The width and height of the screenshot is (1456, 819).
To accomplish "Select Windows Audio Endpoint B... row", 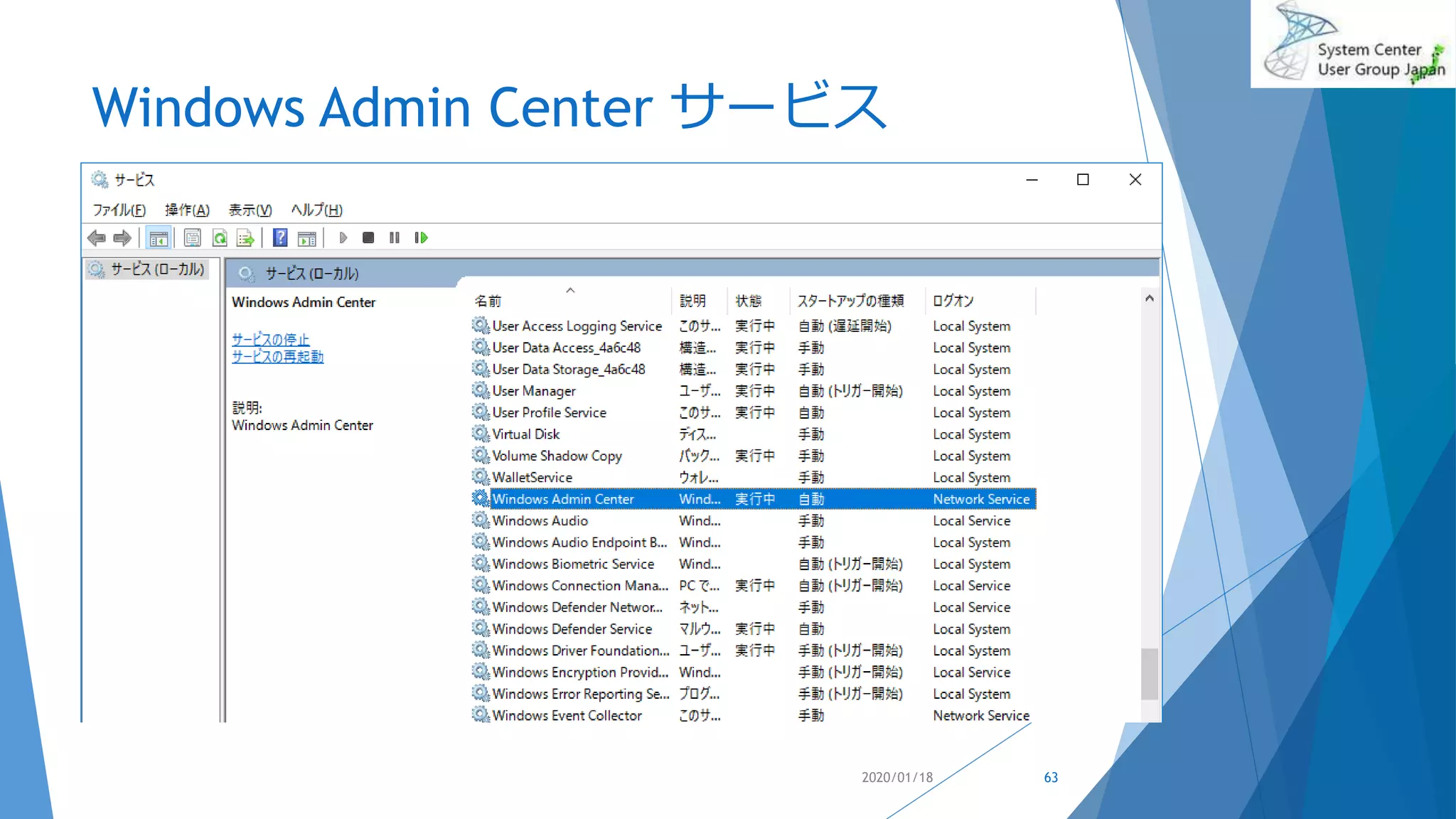I will (x=753, y=542).
